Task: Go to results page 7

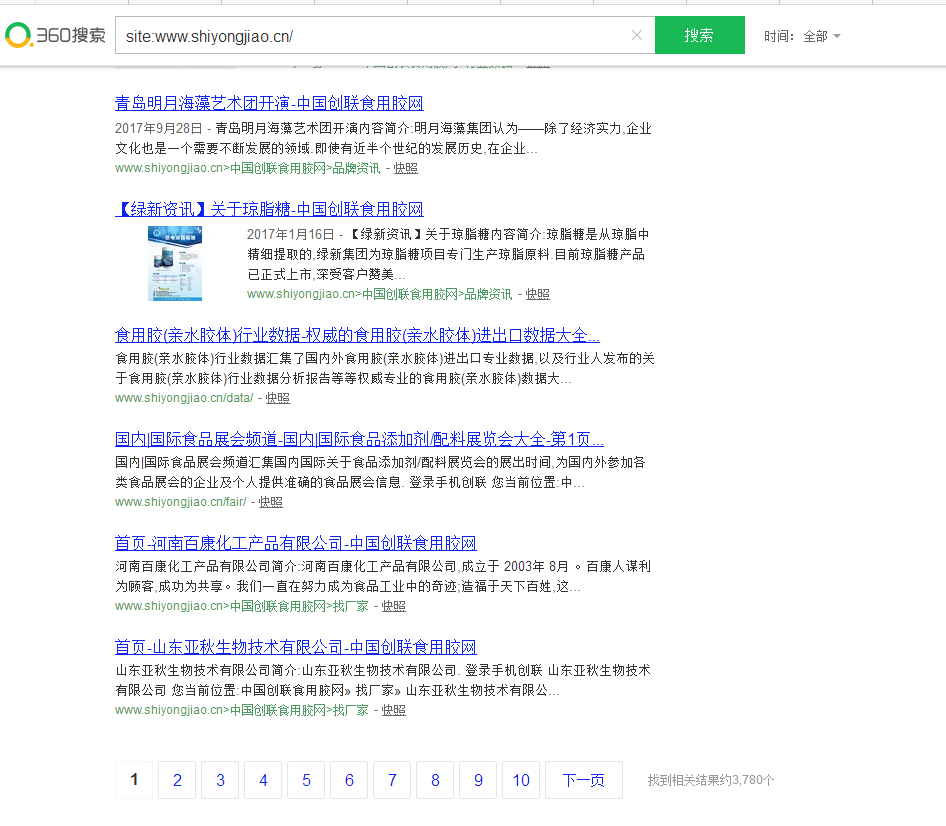Action: (x=392, y=780)
